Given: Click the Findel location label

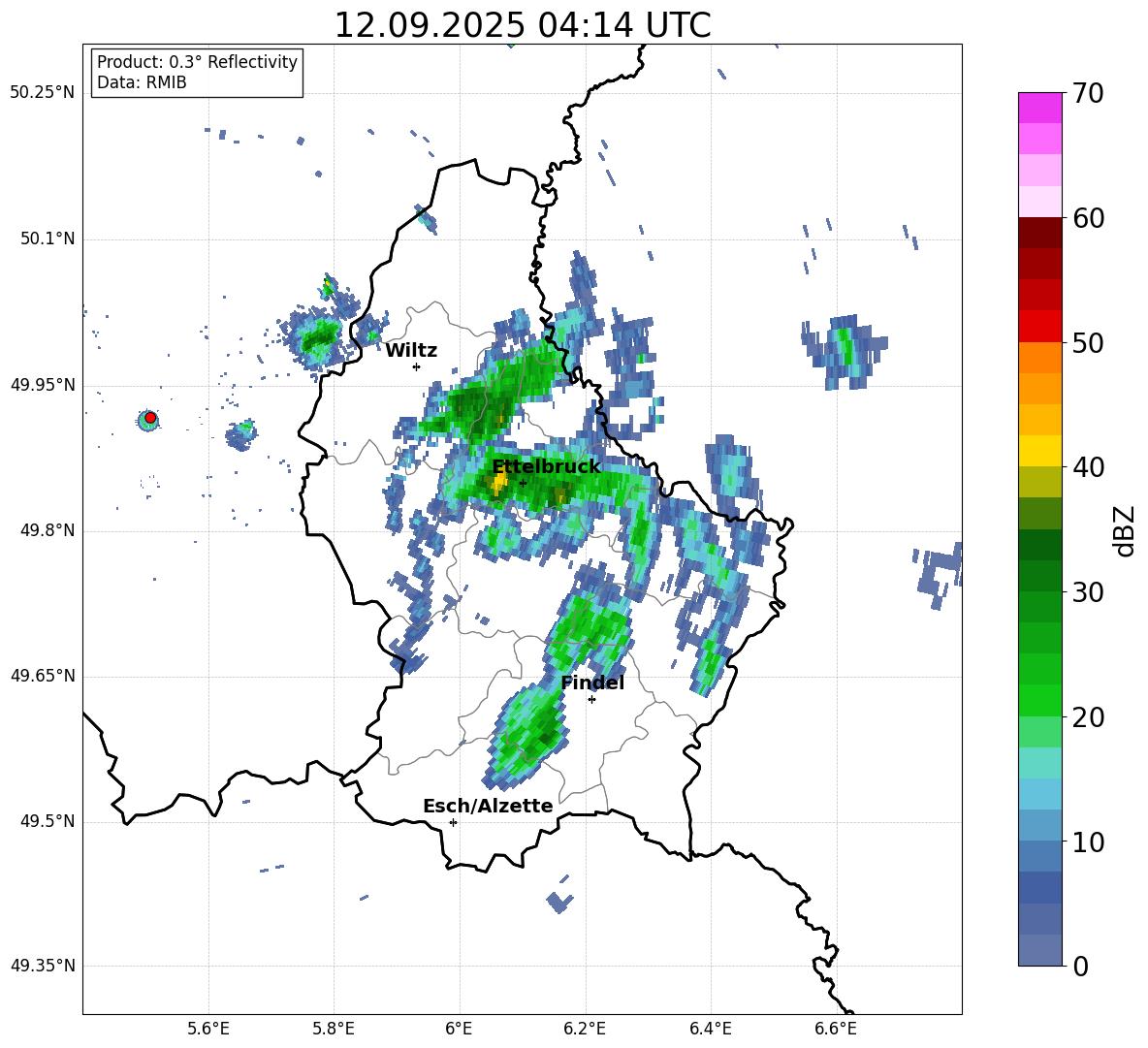Looking at the screenshot, I should point(592,683).
